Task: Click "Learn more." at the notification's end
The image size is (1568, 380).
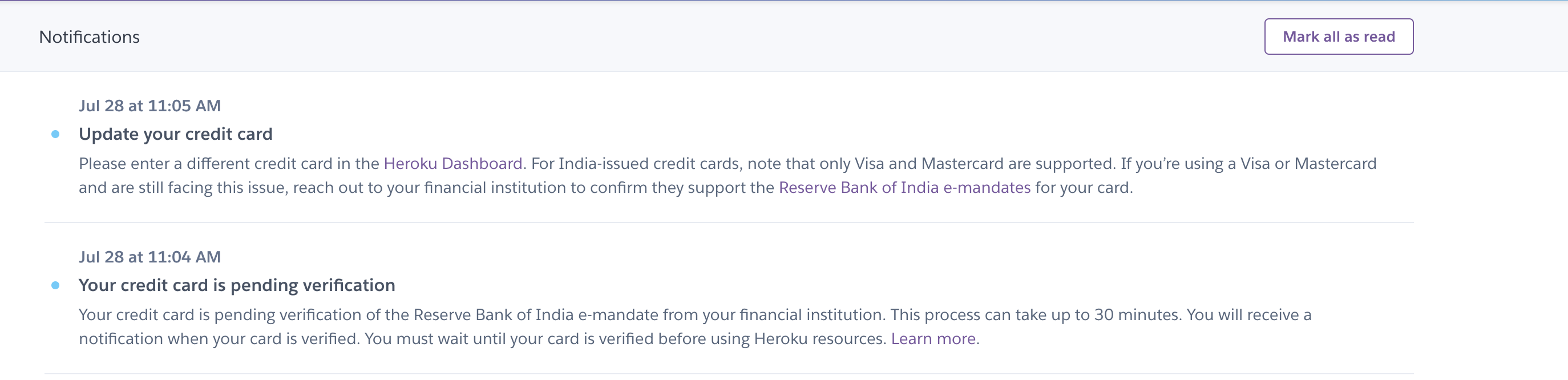Action: coord(933,338)
